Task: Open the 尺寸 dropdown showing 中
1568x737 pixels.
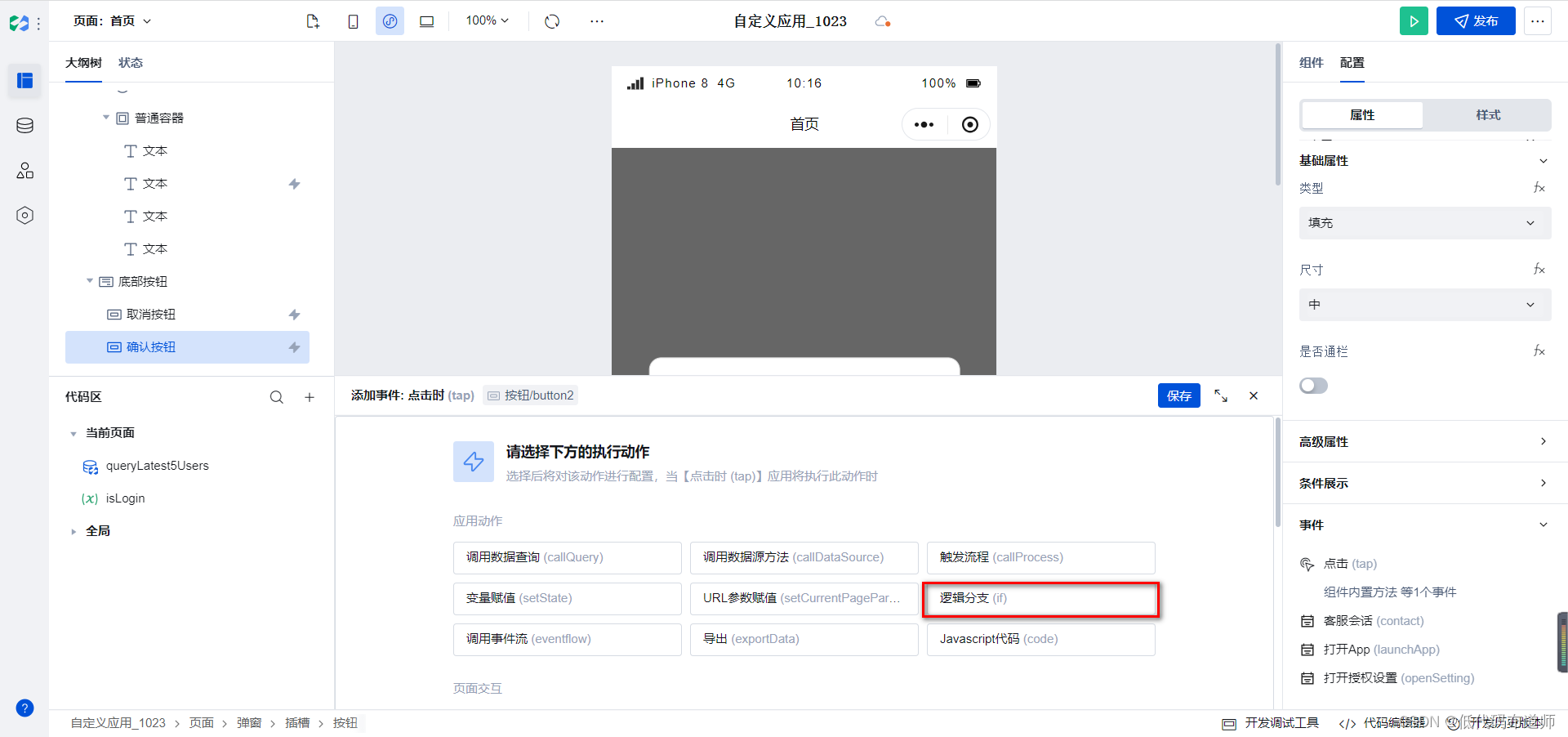Action: [1425, 305]
